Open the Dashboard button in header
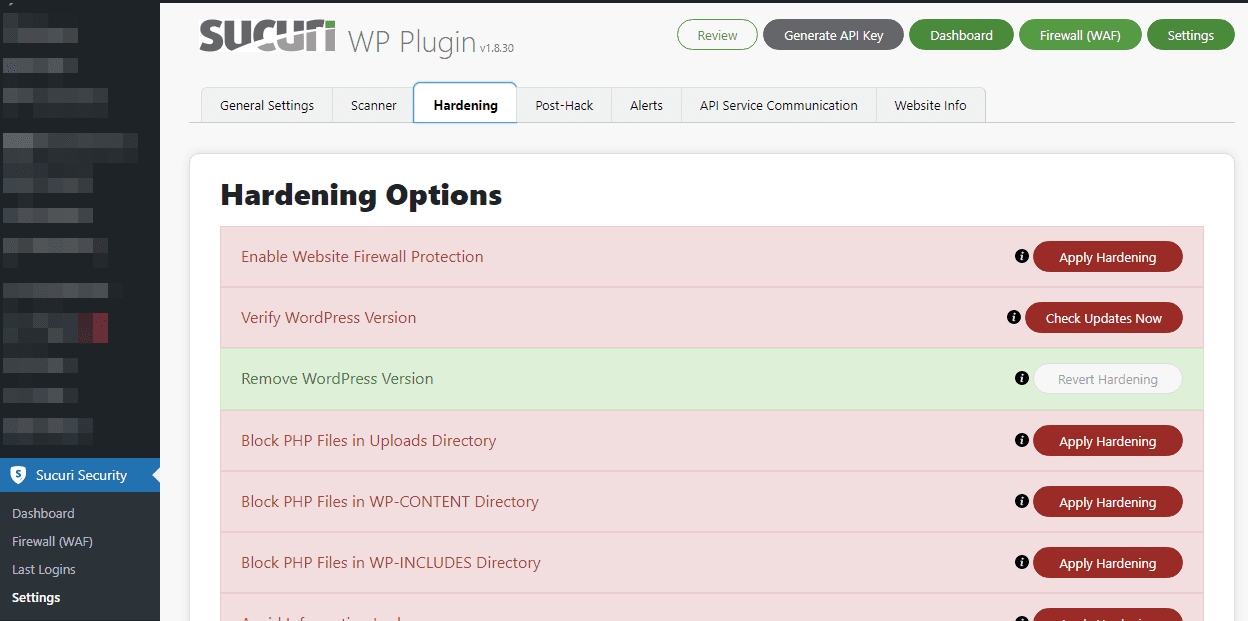The image size is (1248, 621). [961, 35]
